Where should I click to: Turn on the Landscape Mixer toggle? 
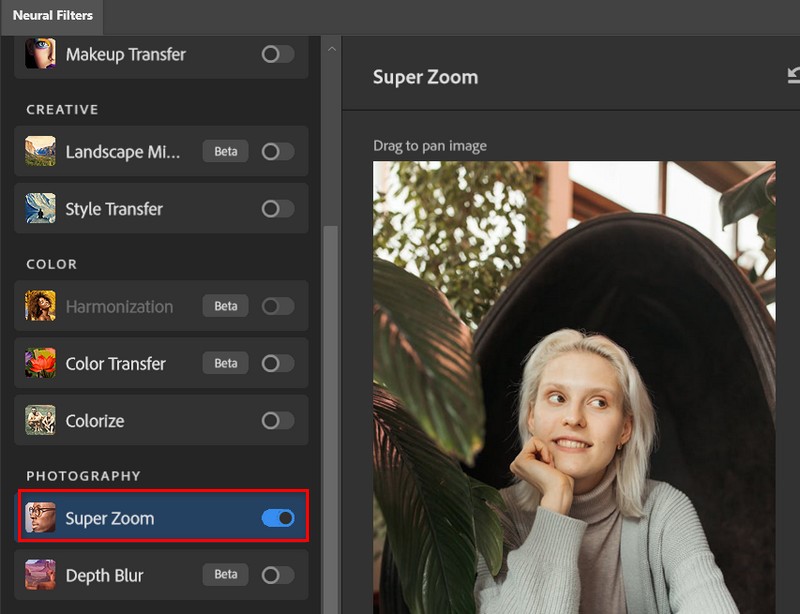tap(278, 151)
